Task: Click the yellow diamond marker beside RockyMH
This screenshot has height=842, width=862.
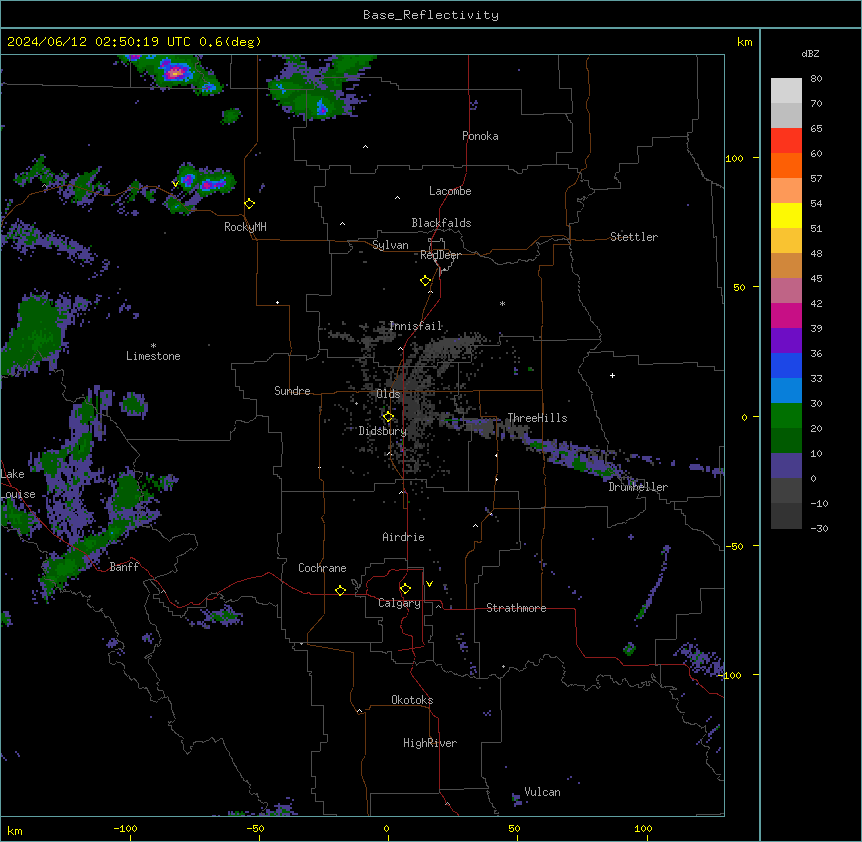Action: (249, 204)
